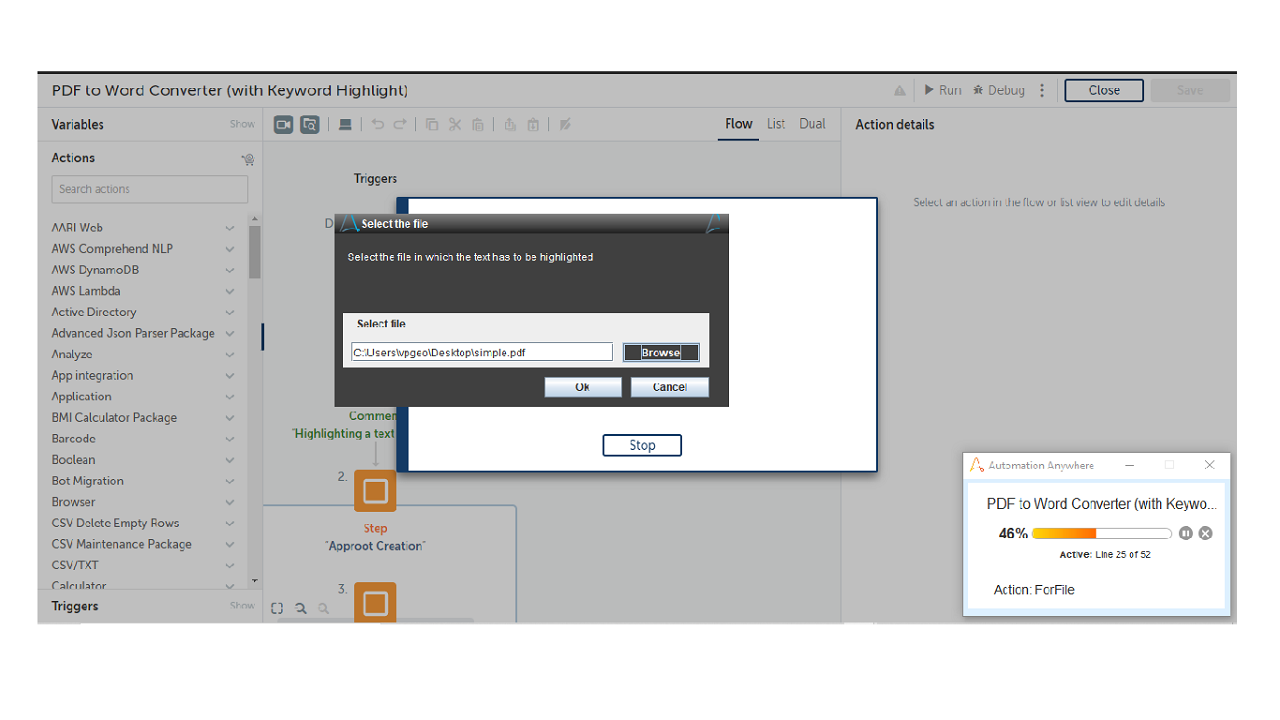Click the find-in-bot search toolbar icon

pos(310,124)
